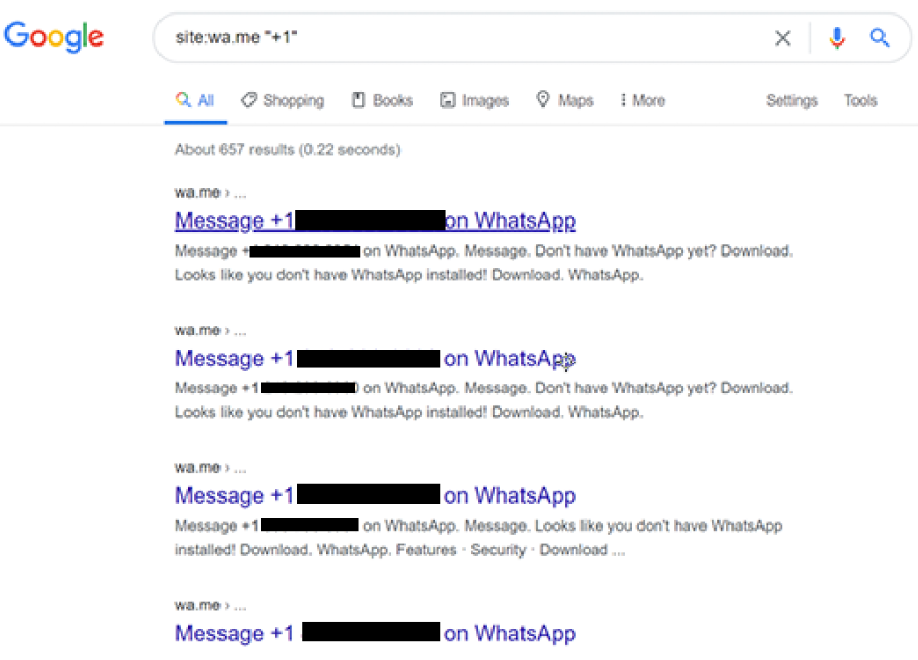
Task: Select the All results tab
Action: click(196, 100)
